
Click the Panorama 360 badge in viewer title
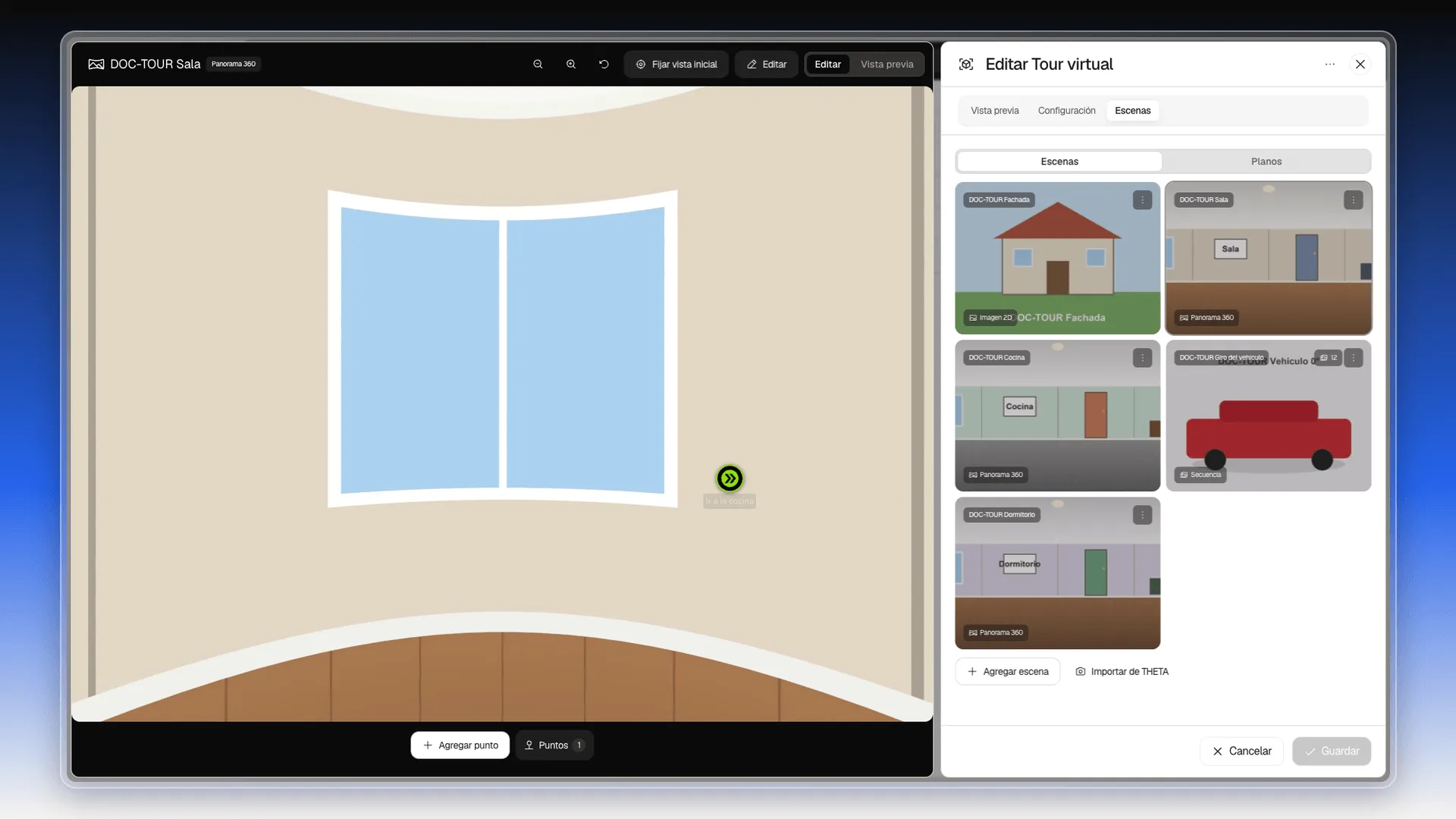[234, 64]
